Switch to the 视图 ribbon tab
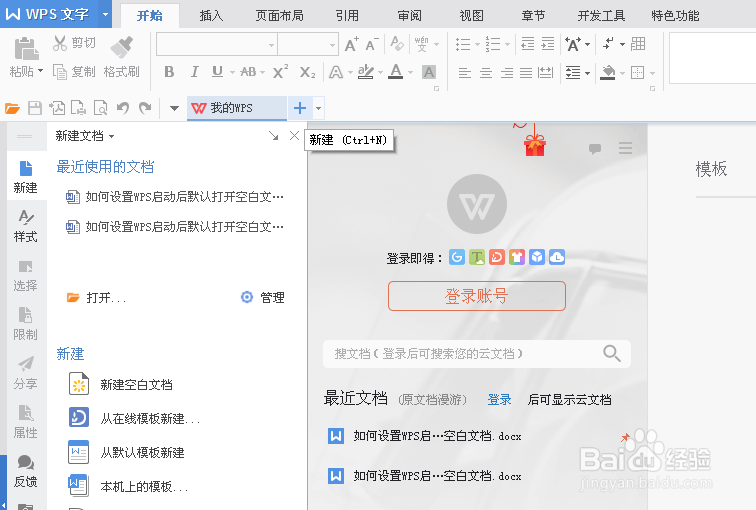This screenshot has height=510, width=756. click(x=472, y=16)
